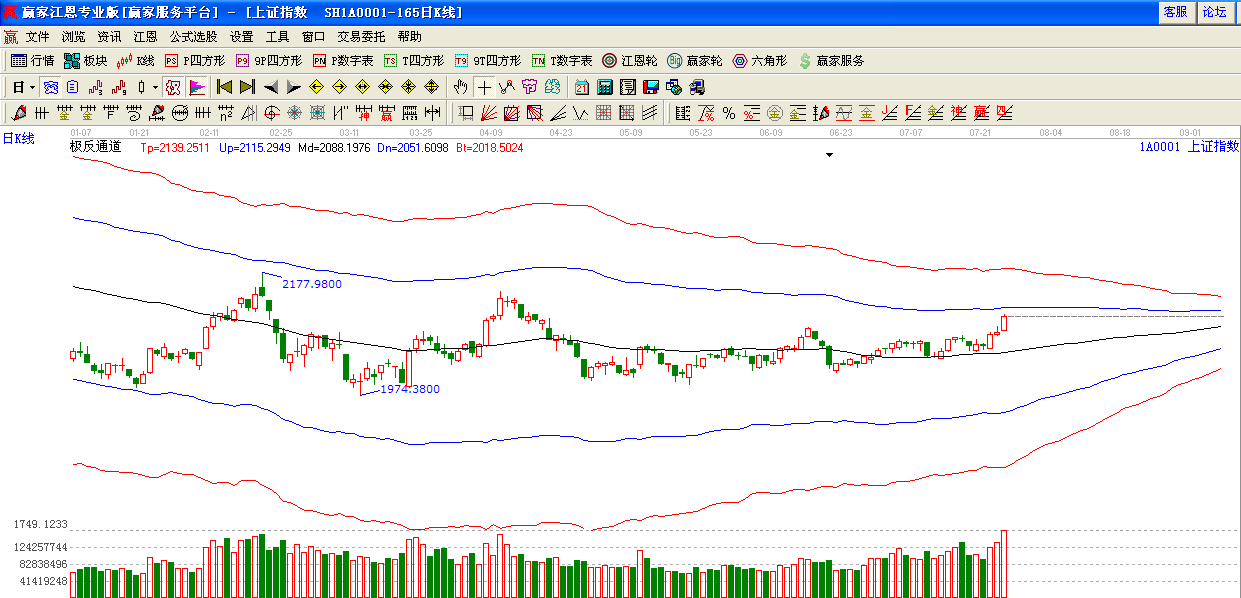This screenshot has width=1241, height=598.
Task: Open the 行情 market quotes view
Action: click(x=32, y=61)
